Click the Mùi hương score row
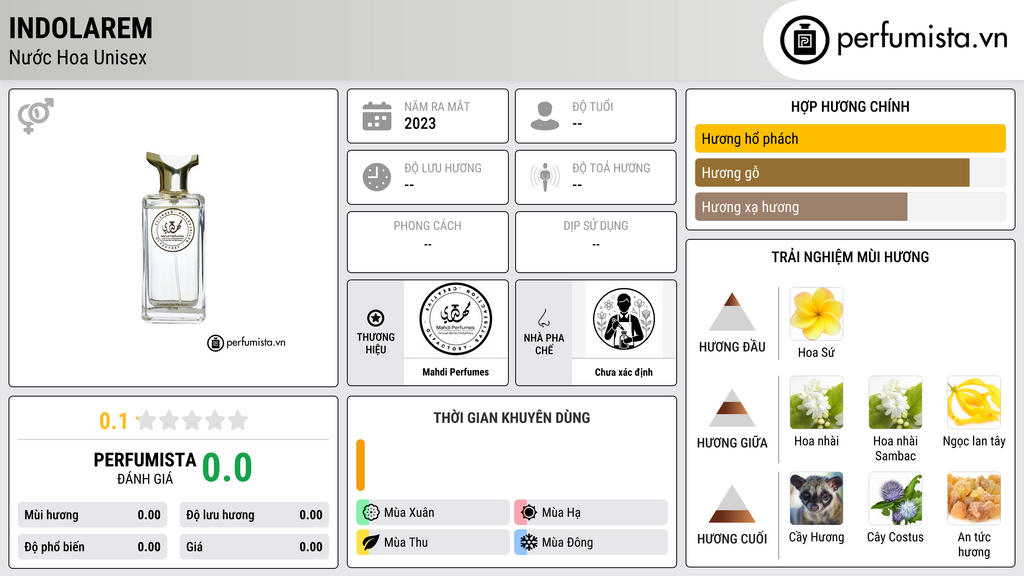Viewport: 1024px width, 576px height. tap(92, 515)
